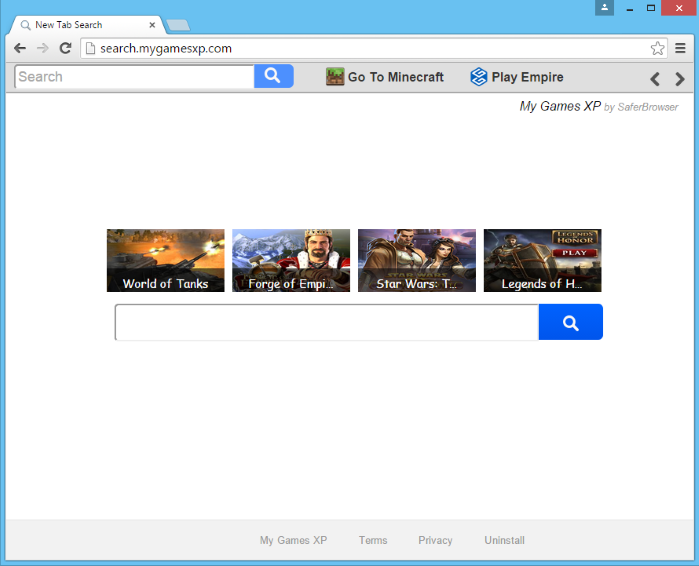Viewport: 699px width, 566px height.
Task: Close the New Tab Search tab
Action: pyautogui.click(x=152, y=25)
